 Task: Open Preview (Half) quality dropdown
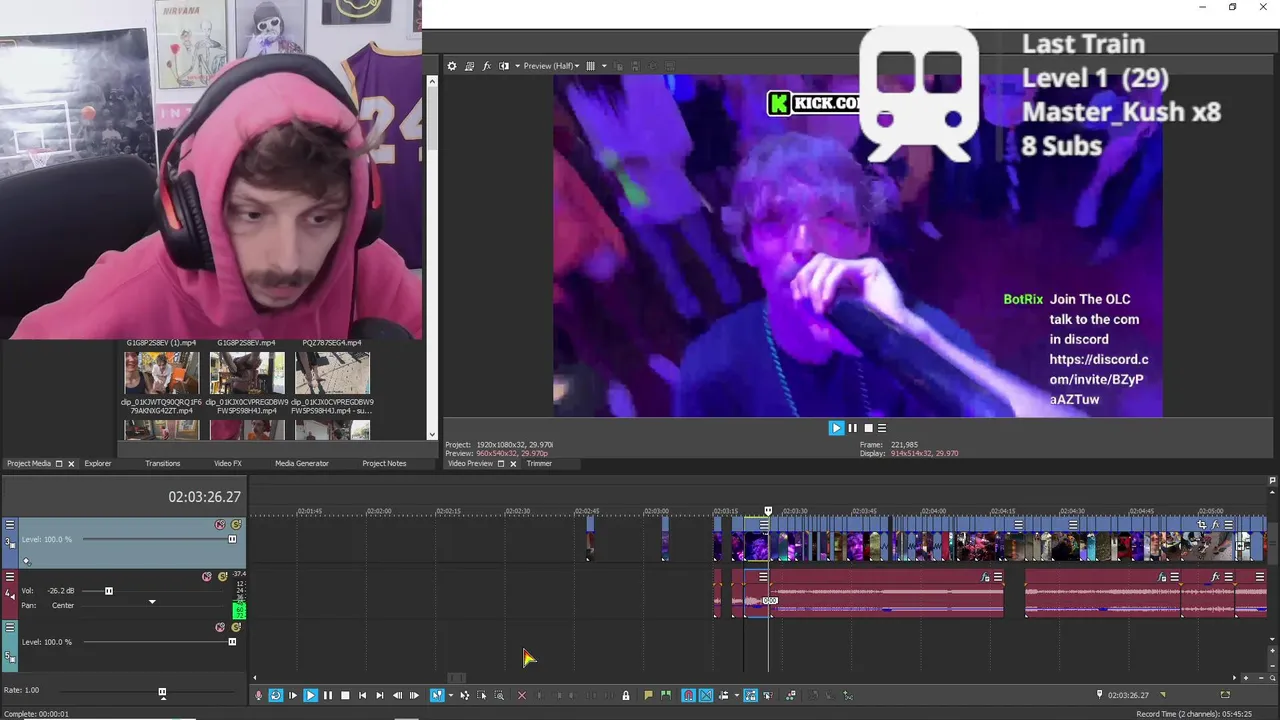click(551, 66)
